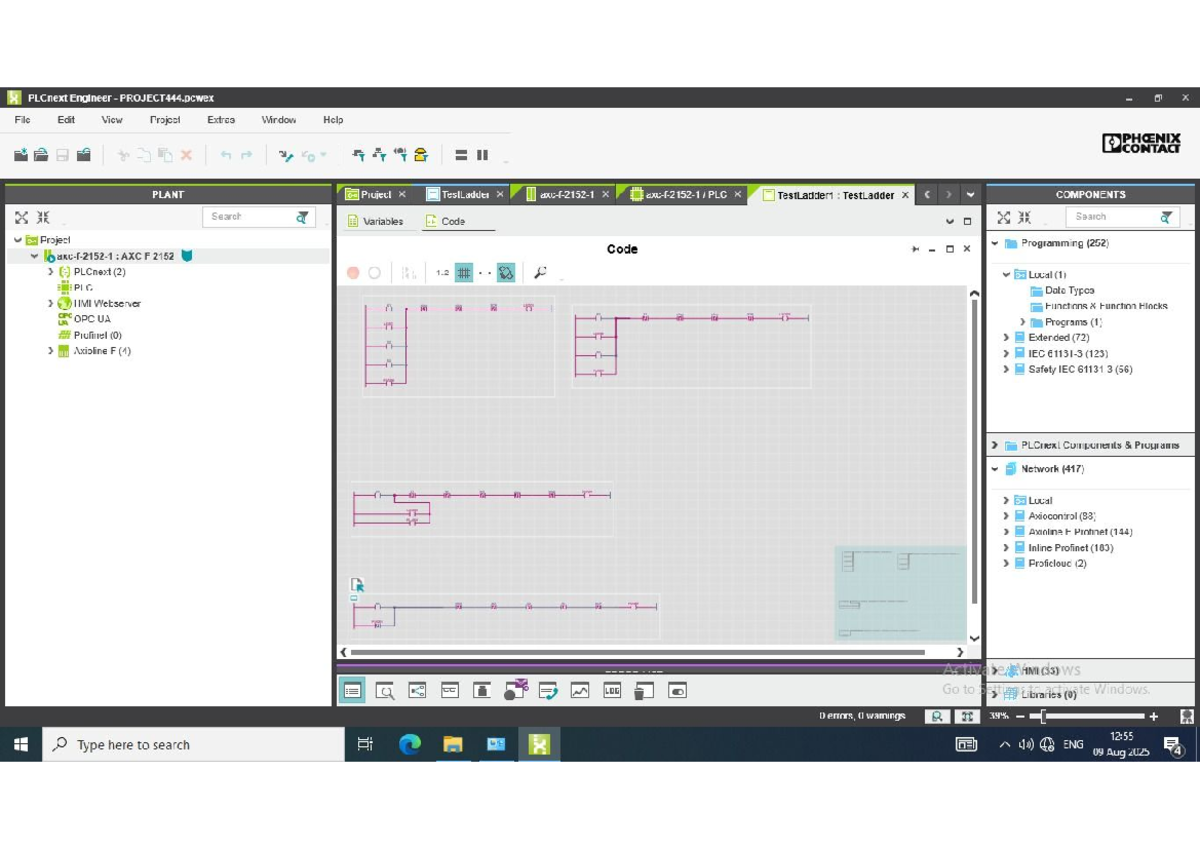
Task: Expand PLCnext Components & Programs section
Action: [x=995, y=445]
